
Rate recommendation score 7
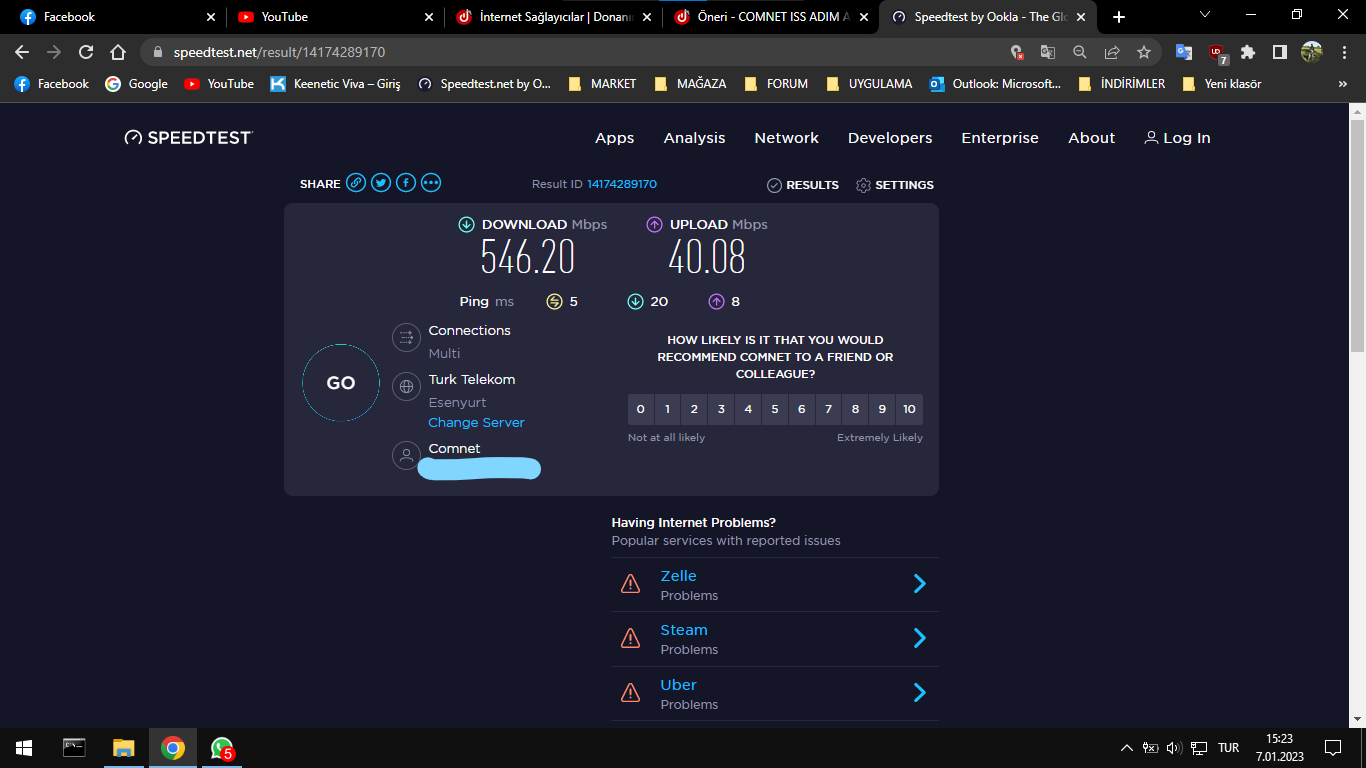pyautogui.click(x=828, y=409)
